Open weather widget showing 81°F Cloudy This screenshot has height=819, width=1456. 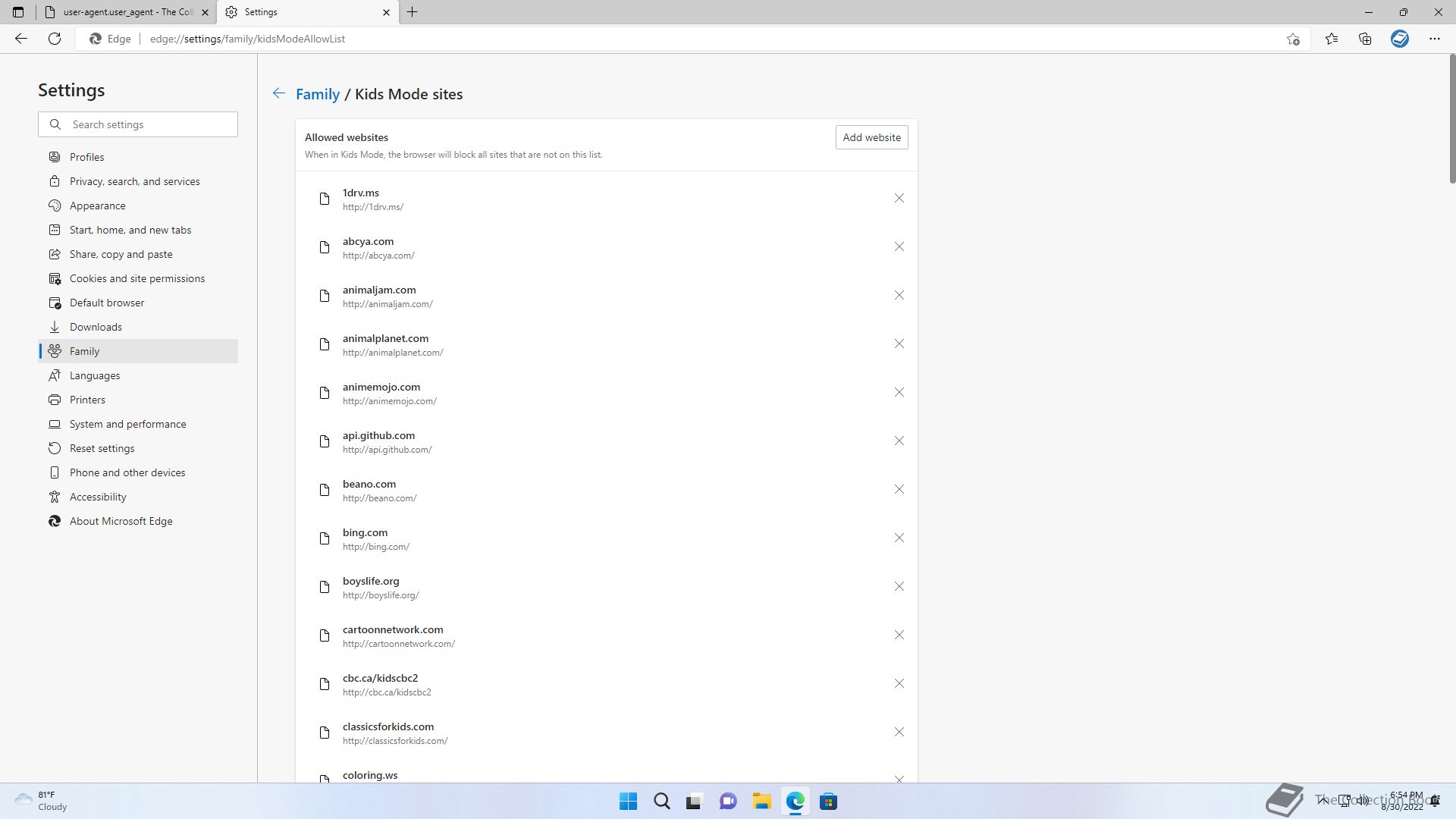tap(42, 801)
